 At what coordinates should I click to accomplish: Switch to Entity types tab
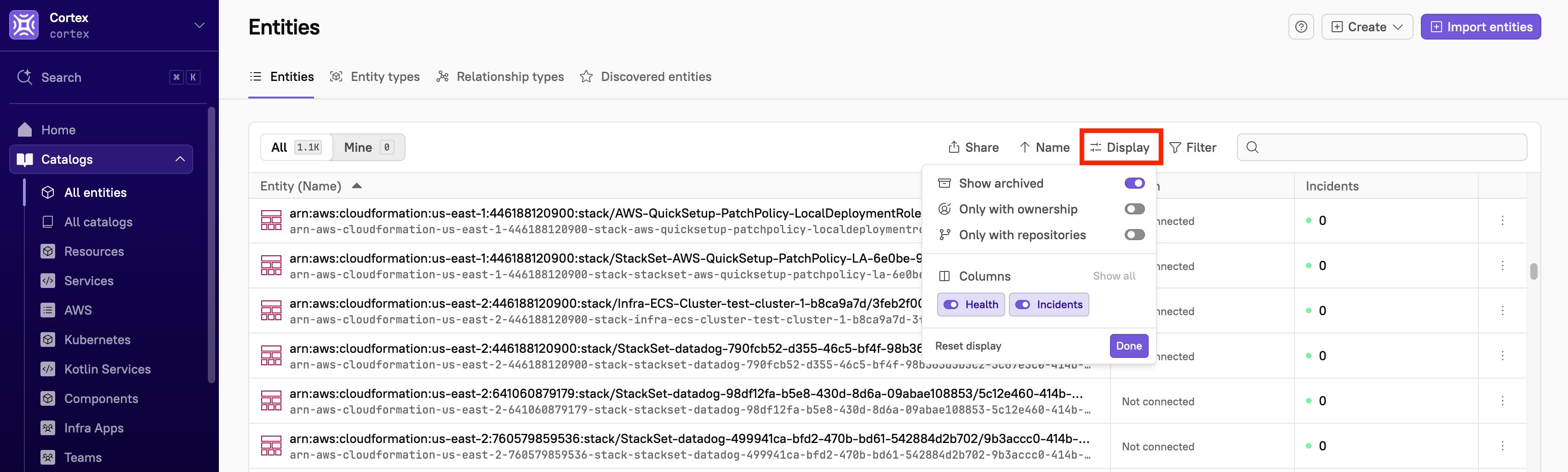tap(375, 77)
